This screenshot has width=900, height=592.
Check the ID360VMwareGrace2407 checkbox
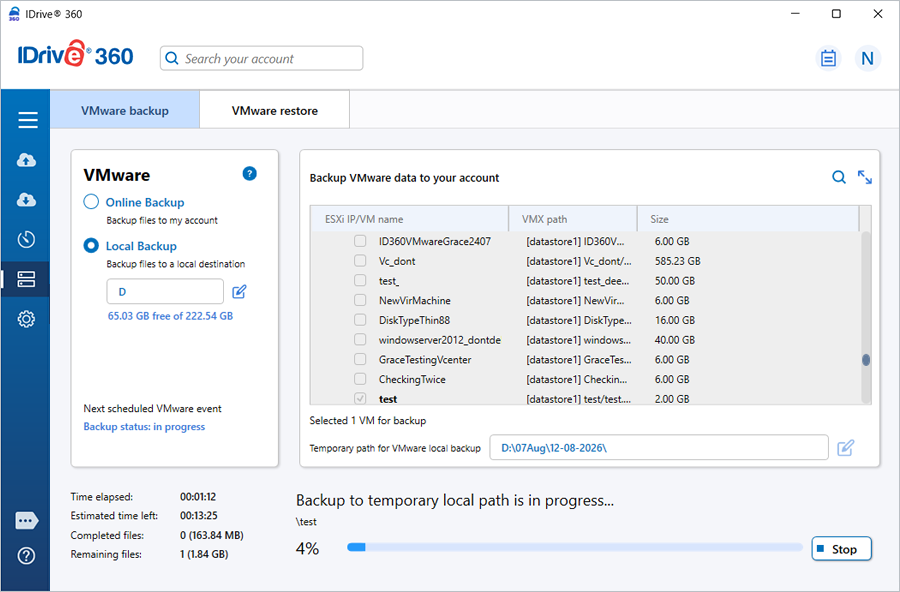(x=360, y=241)
